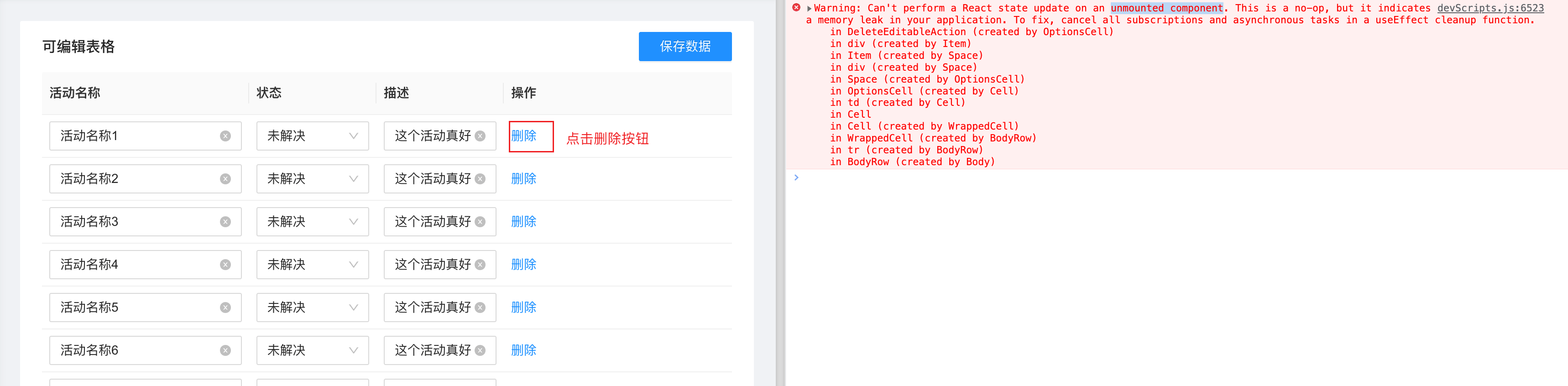Clear the description field in 活动名称5 row
1568x386 pixels.
[x=480, y=308]
